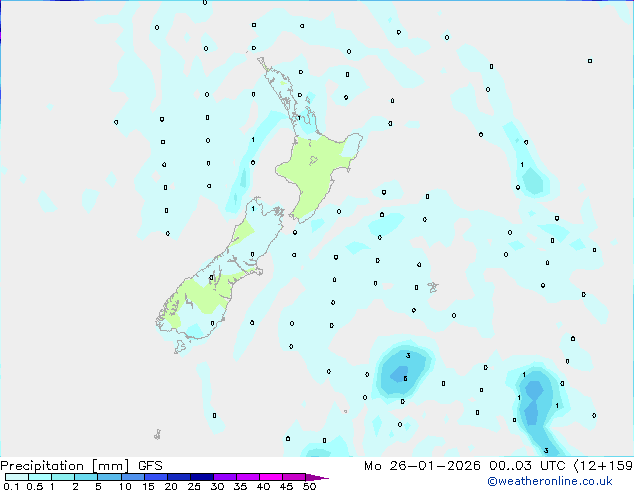Select the 5–10 mm legend swatch
The width and height of the screenshot is (634, 490).
coord(109,477)
